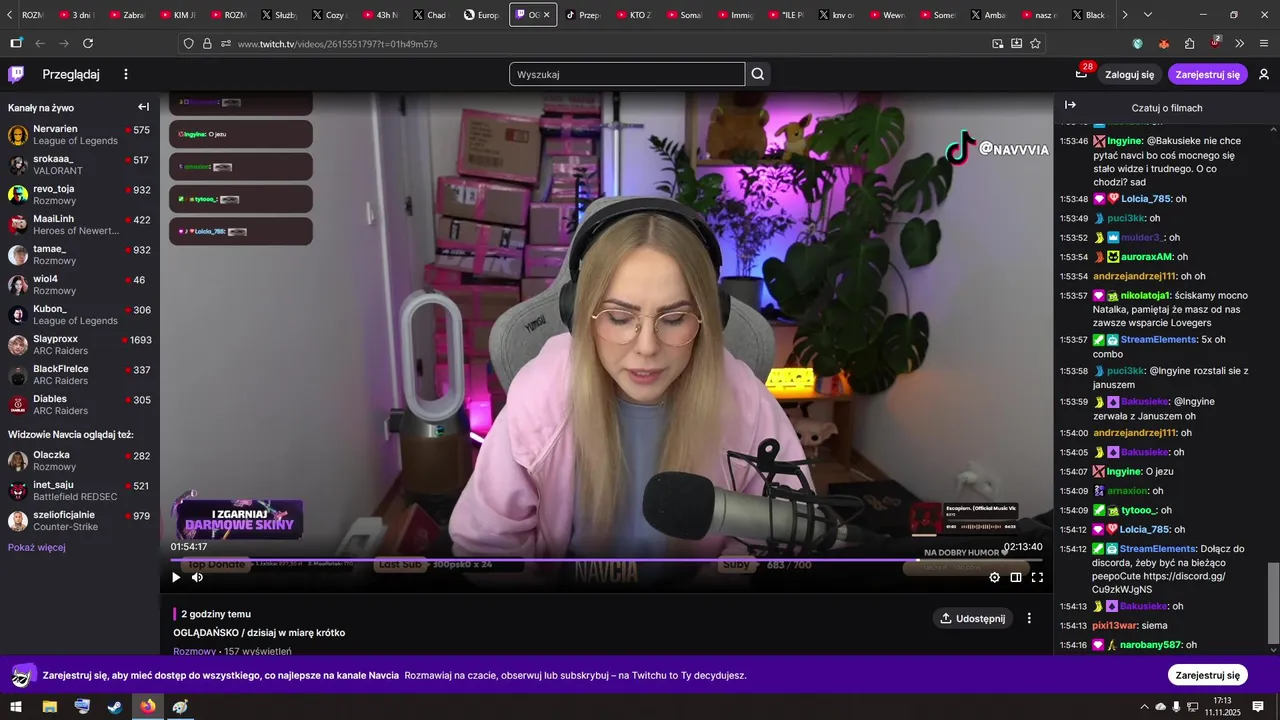
Task: Open site security padlock info
Action: click(207, 43)
